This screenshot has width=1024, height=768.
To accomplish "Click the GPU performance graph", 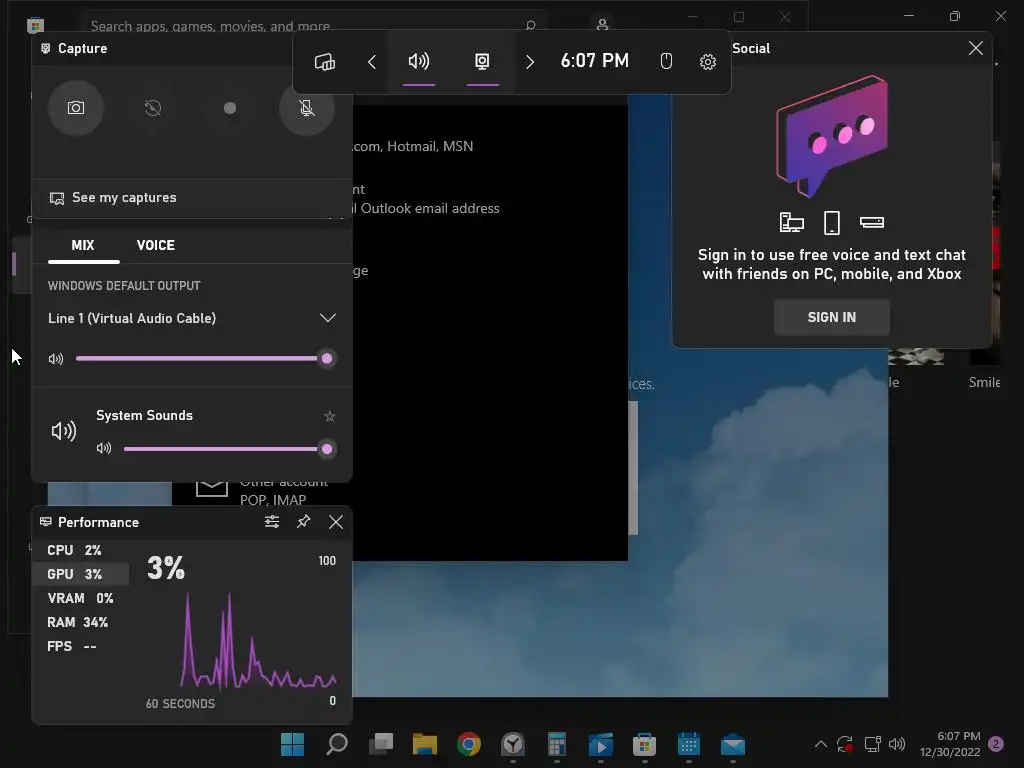I will coord(258,640).
